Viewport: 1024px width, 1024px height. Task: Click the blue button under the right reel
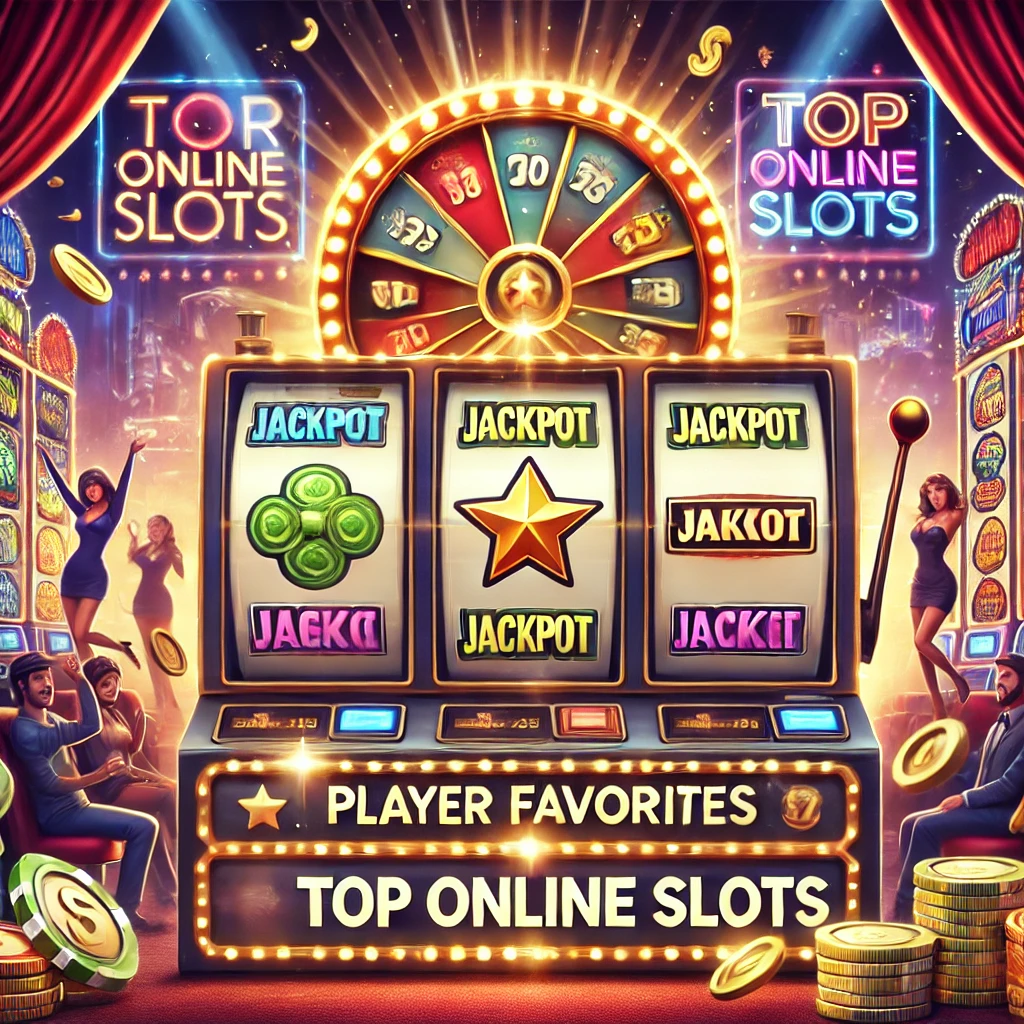click(808, 721)
